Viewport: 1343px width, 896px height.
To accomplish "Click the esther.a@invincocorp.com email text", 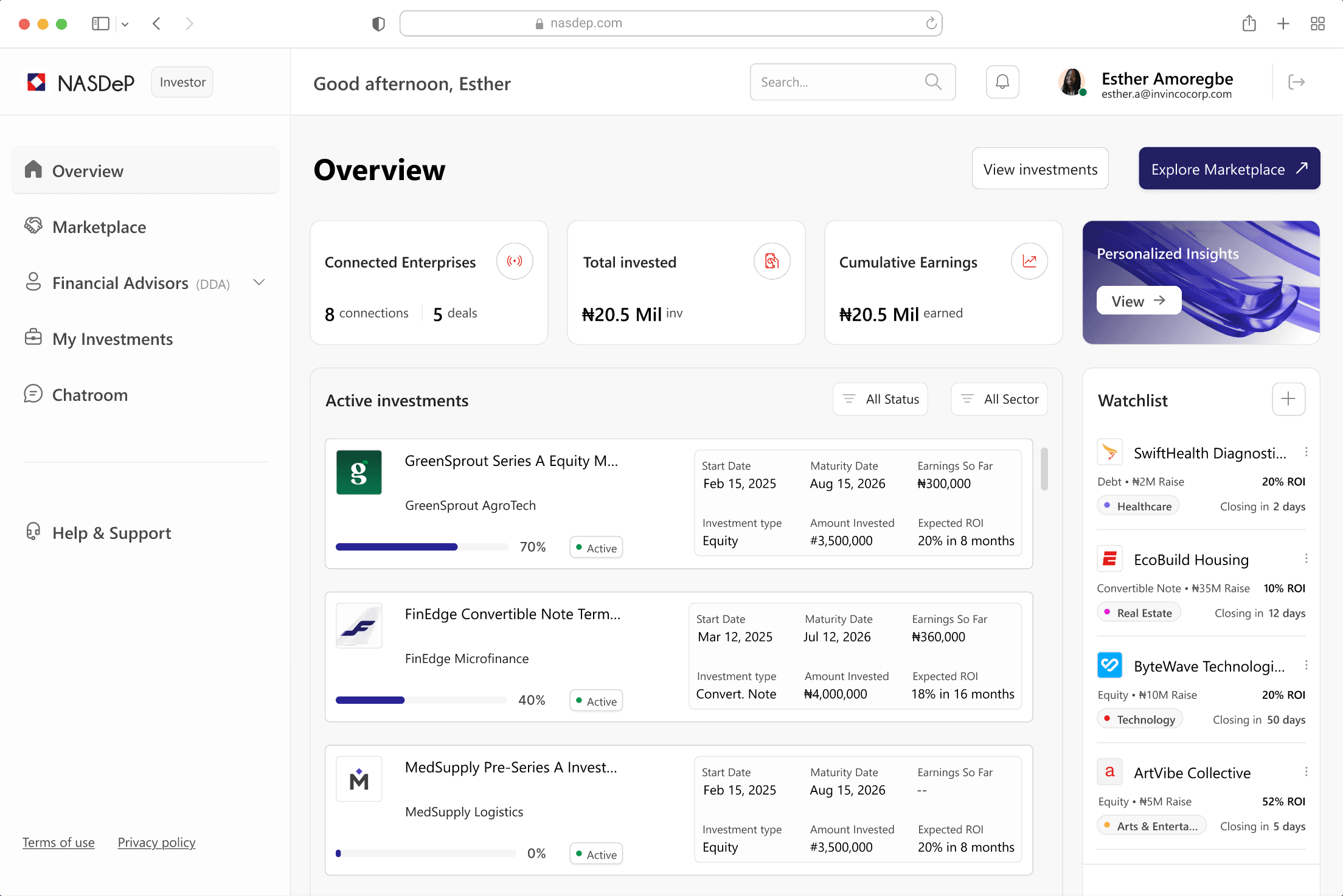I will click(1166, 94).
